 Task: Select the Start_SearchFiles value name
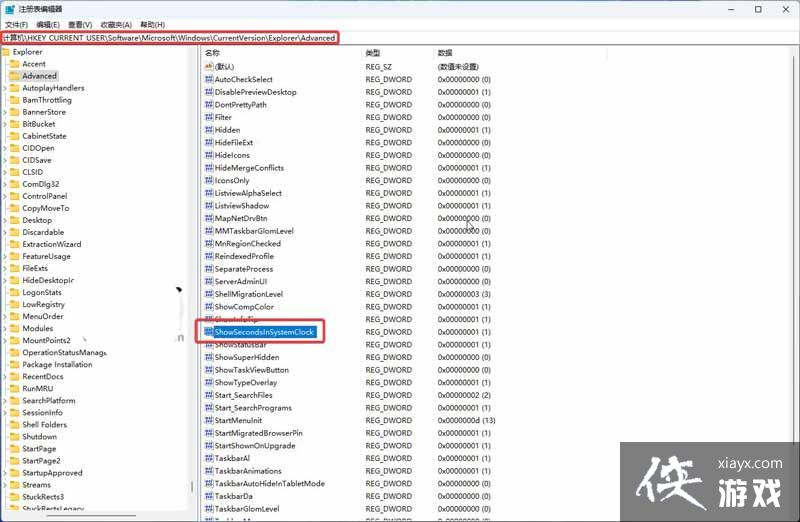pyautogui.click(x=243, y=395)
